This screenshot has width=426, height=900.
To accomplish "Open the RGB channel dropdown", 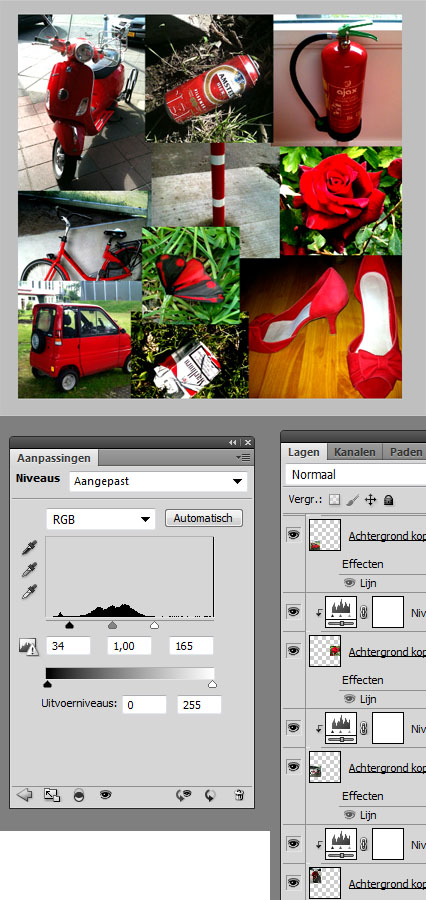I will coord(101,519).
